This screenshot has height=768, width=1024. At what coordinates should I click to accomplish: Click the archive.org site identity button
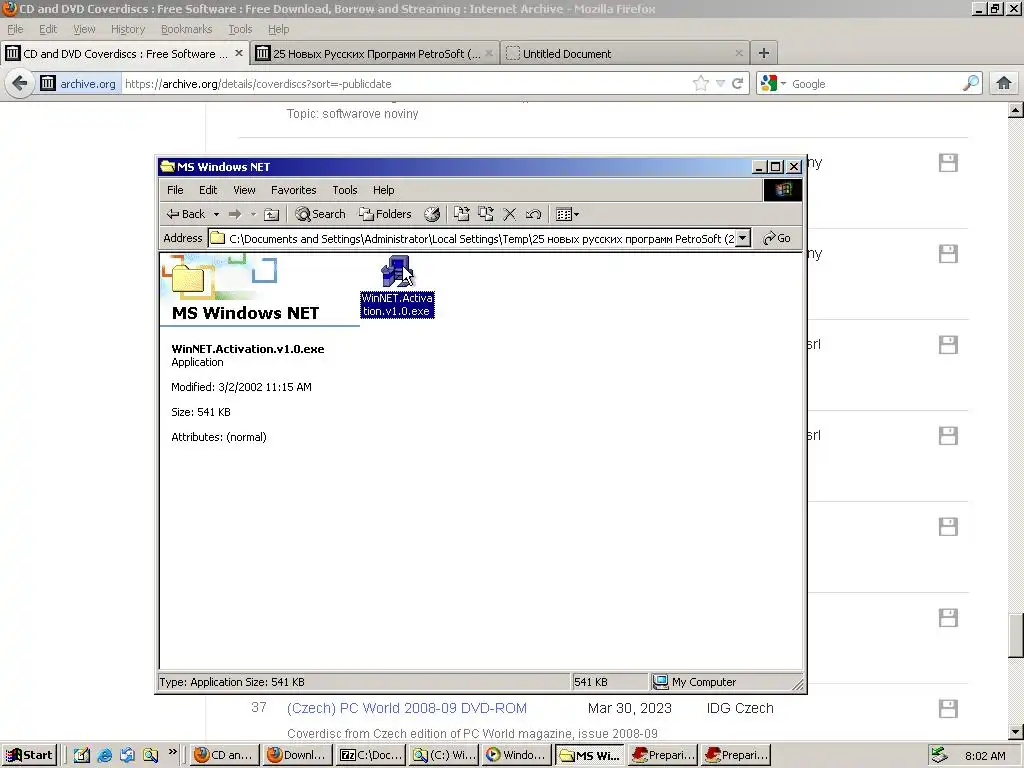click(x=78, y=84)
